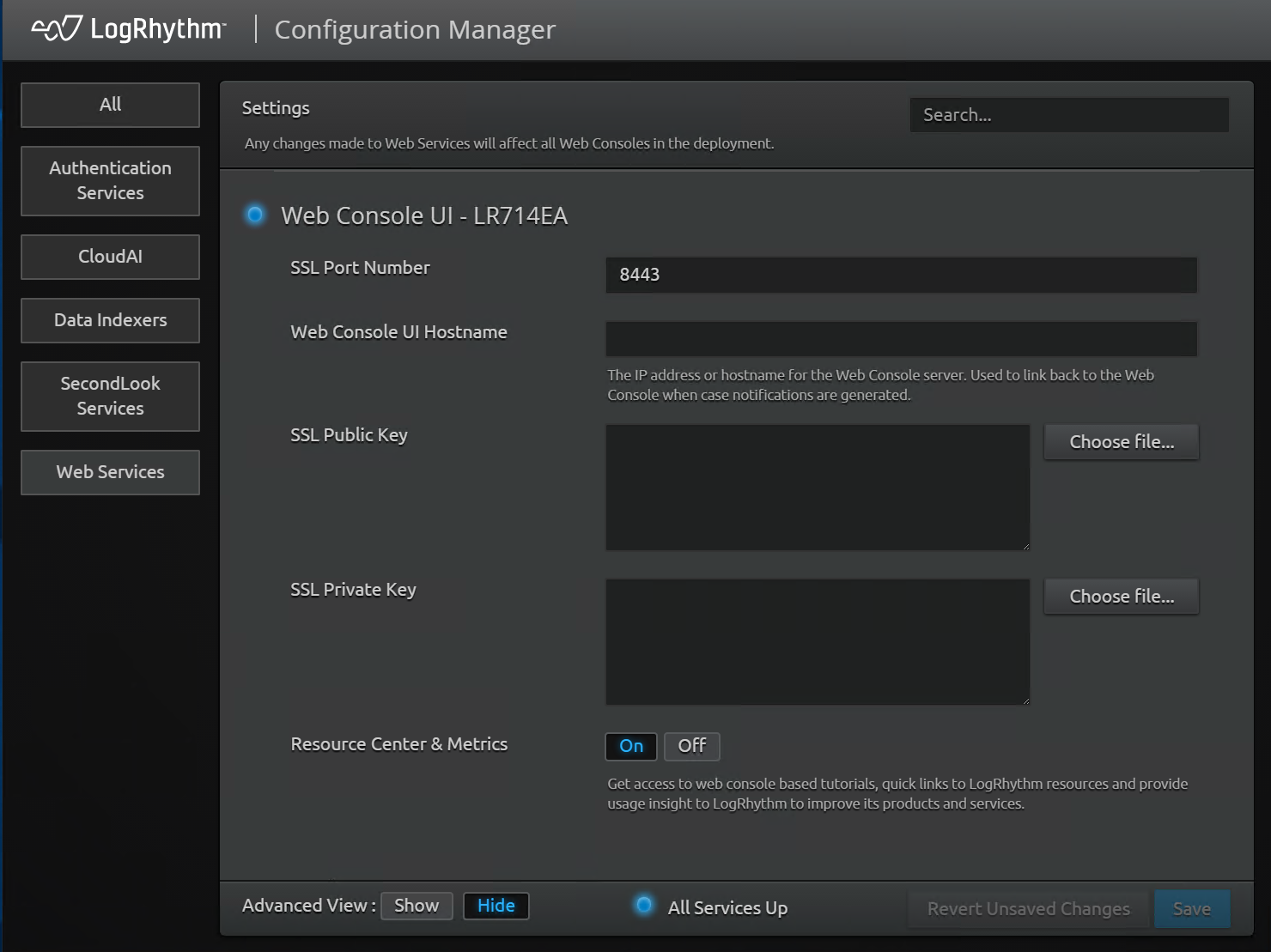Viewport: 1271px width, 952px height.
Task: Go to CloudAI settings
Action: [110, 257]
